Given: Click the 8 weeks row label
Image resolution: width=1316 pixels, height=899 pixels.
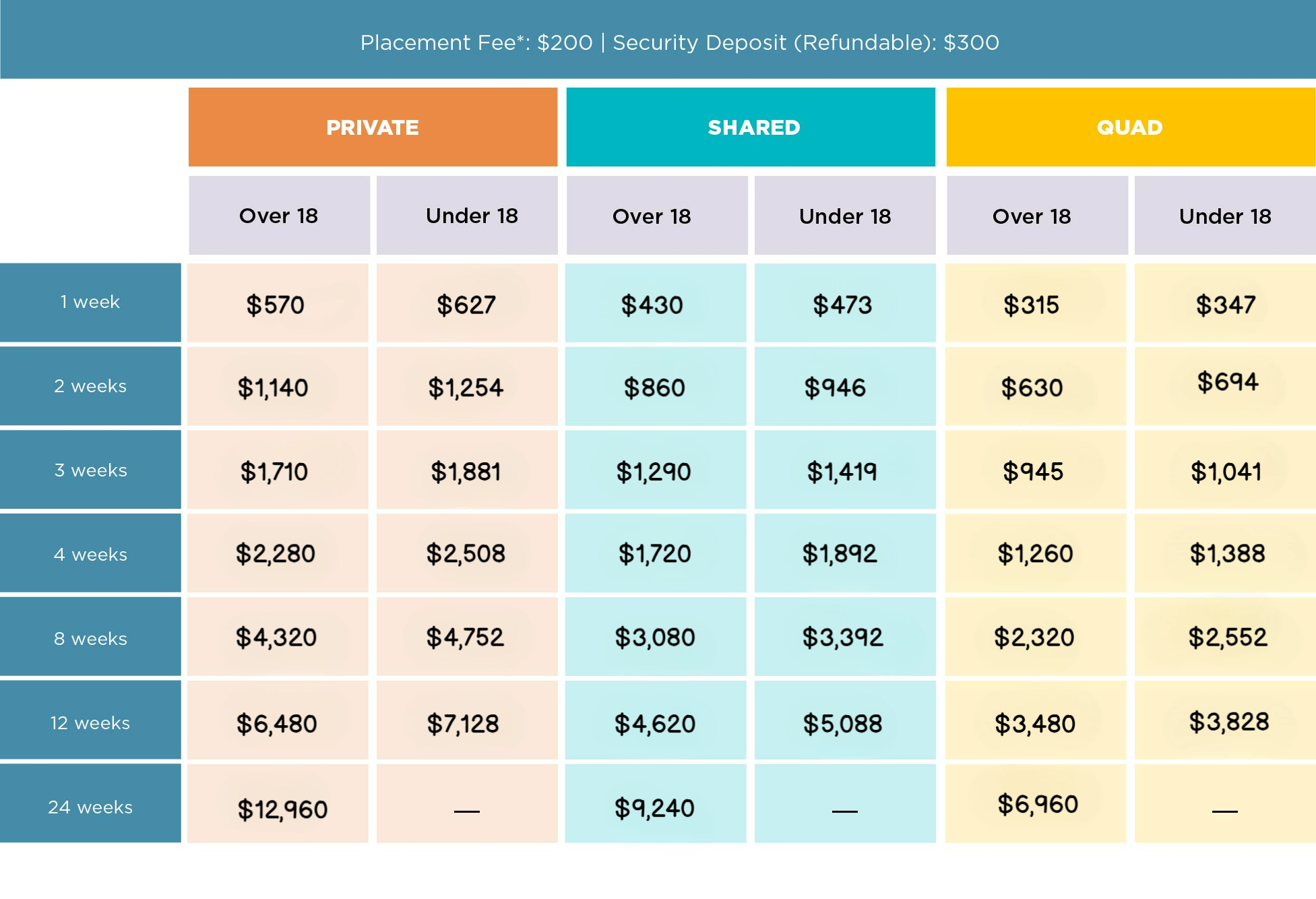Looking at the screenshot, I should pos(90,638).
